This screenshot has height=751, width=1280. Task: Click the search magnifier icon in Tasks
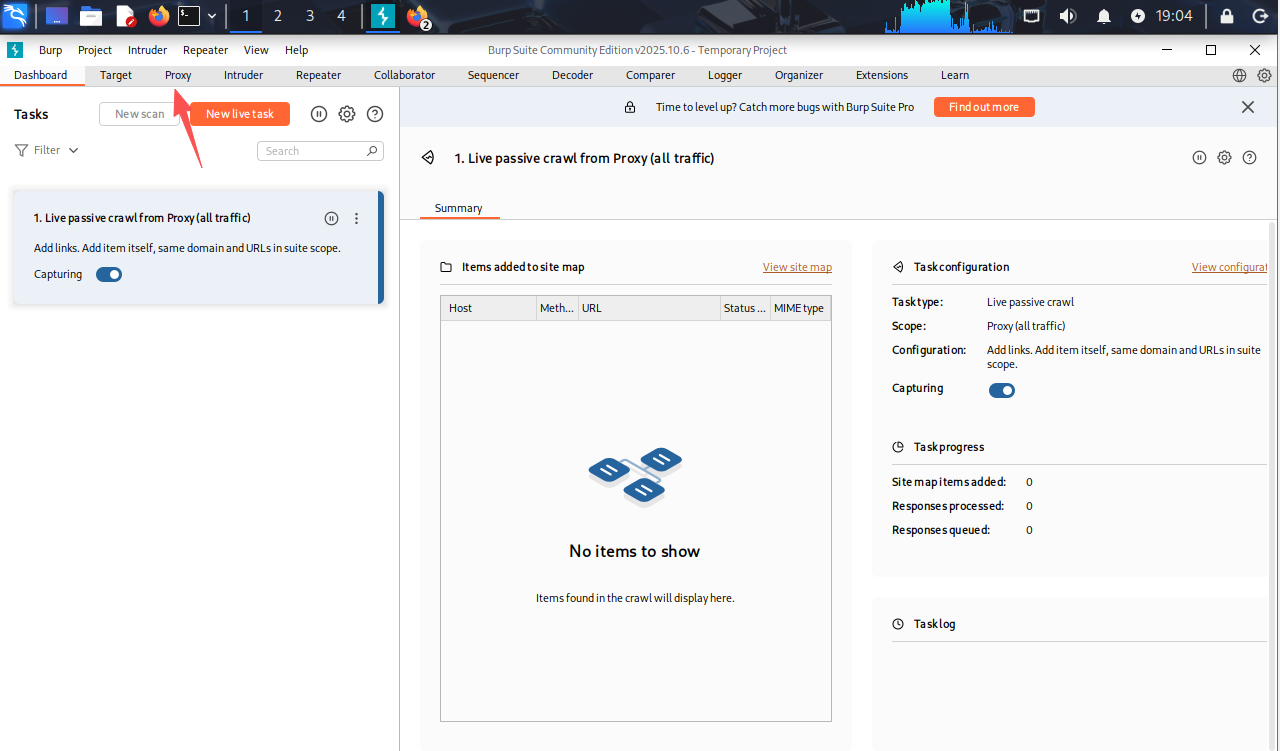click(x=372, y=151)
